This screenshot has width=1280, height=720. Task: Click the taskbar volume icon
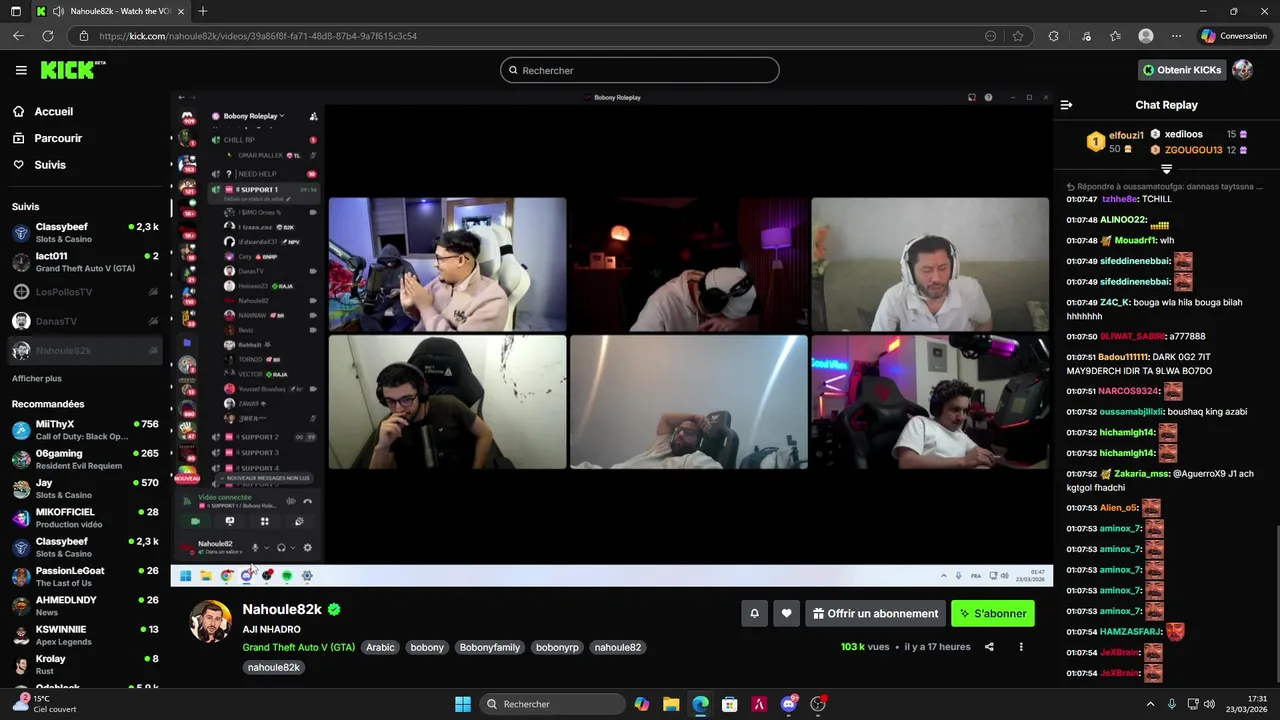[1209, 704]
